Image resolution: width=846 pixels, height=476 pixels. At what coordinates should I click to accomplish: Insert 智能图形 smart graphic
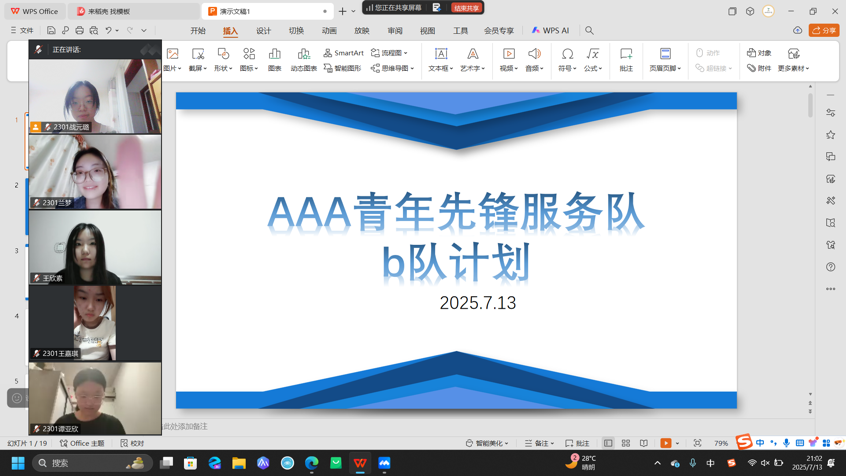pyautogui.click(x=342, y=69)
